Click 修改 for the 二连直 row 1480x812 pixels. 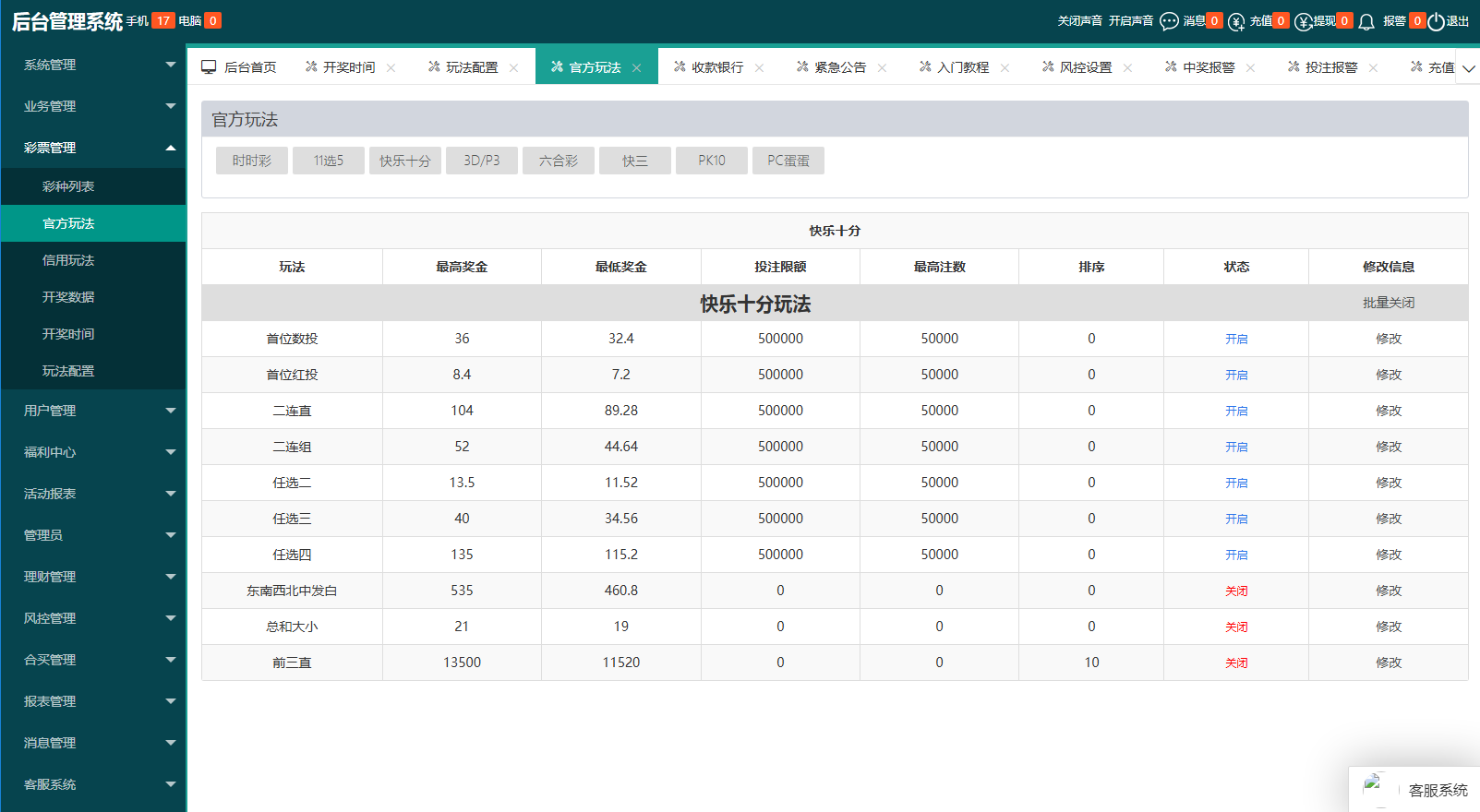pos(1388,411)
